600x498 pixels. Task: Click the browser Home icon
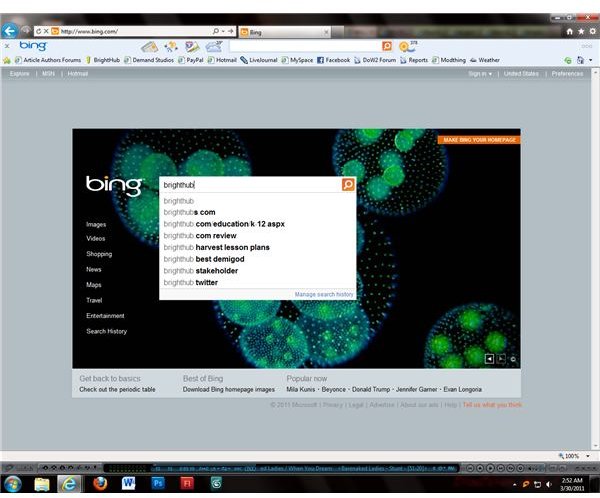pyautogui.click(x=569, y=31)
